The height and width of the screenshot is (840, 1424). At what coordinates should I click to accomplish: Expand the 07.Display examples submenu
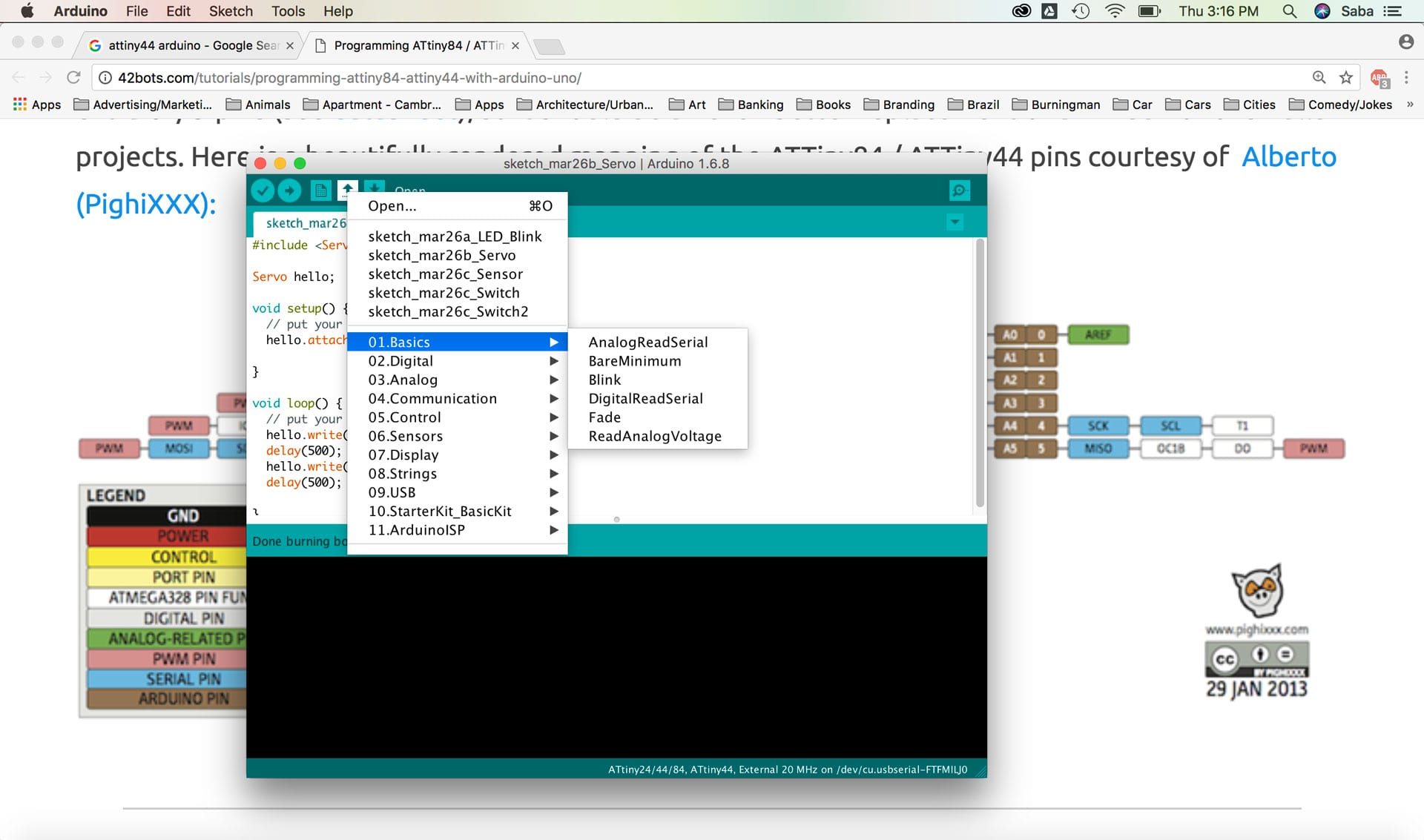[458, 455]
